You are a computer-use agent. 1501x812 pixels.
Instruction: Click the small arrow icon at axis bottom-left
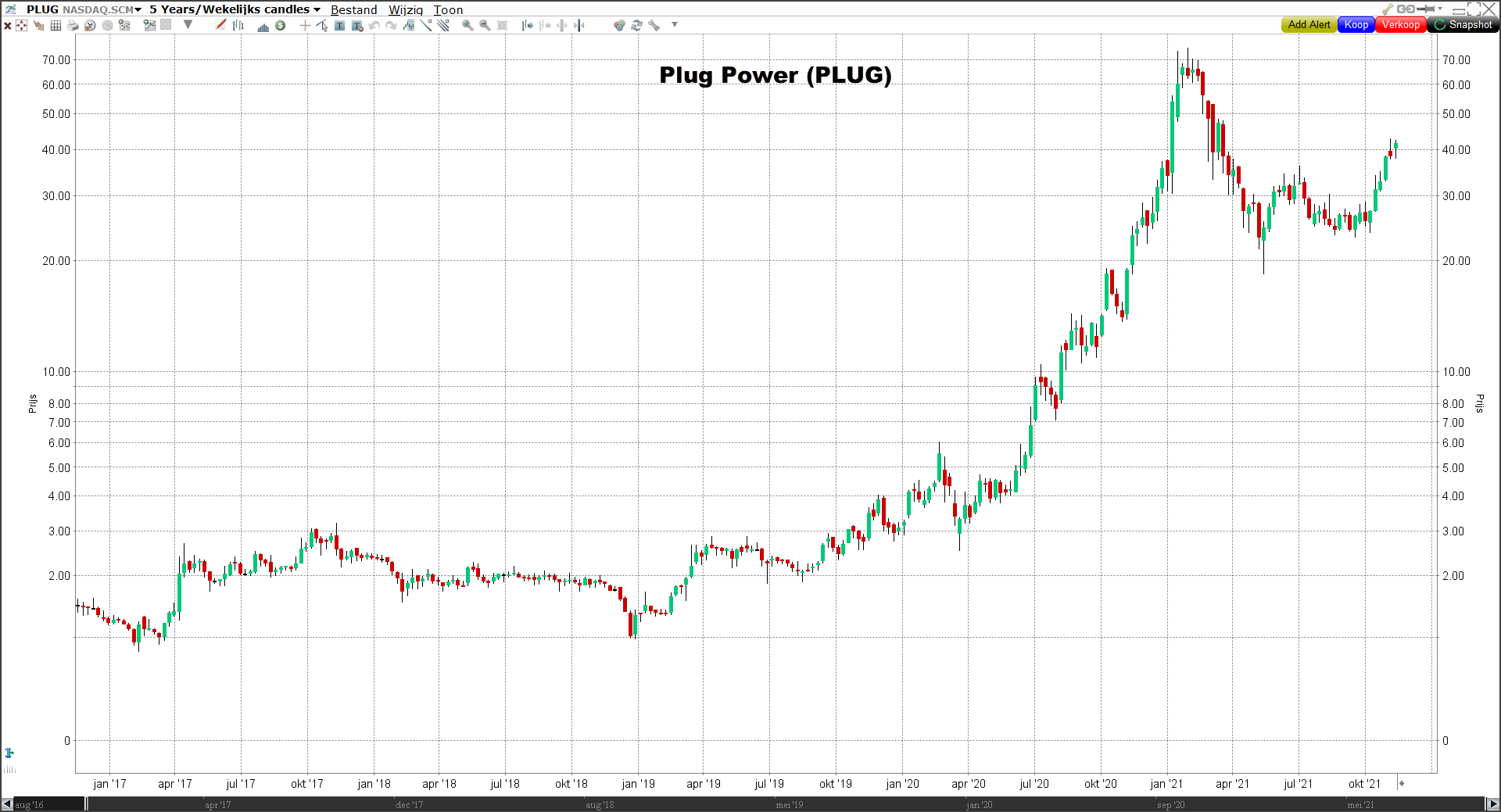[x=9, y=753]
